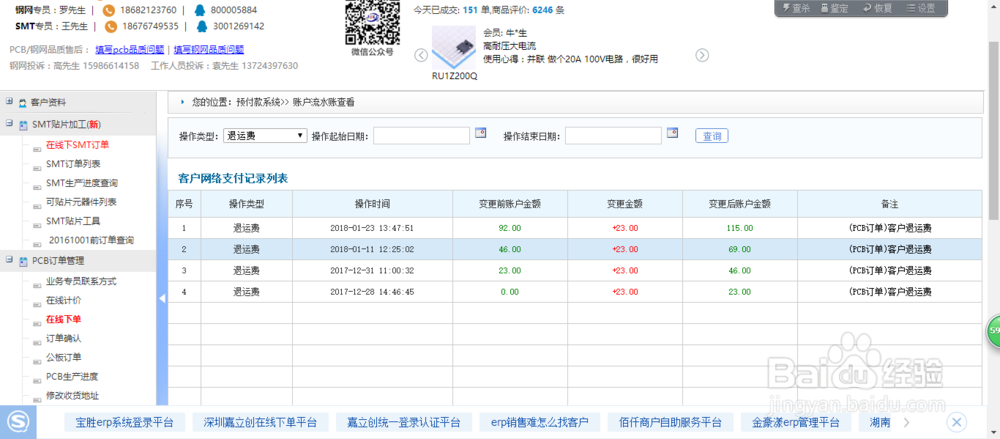Screen dimensions: 1000x439
Task: Click the 操作起始日期 input field
Action: pyautogui.click(x=422, y=136)
